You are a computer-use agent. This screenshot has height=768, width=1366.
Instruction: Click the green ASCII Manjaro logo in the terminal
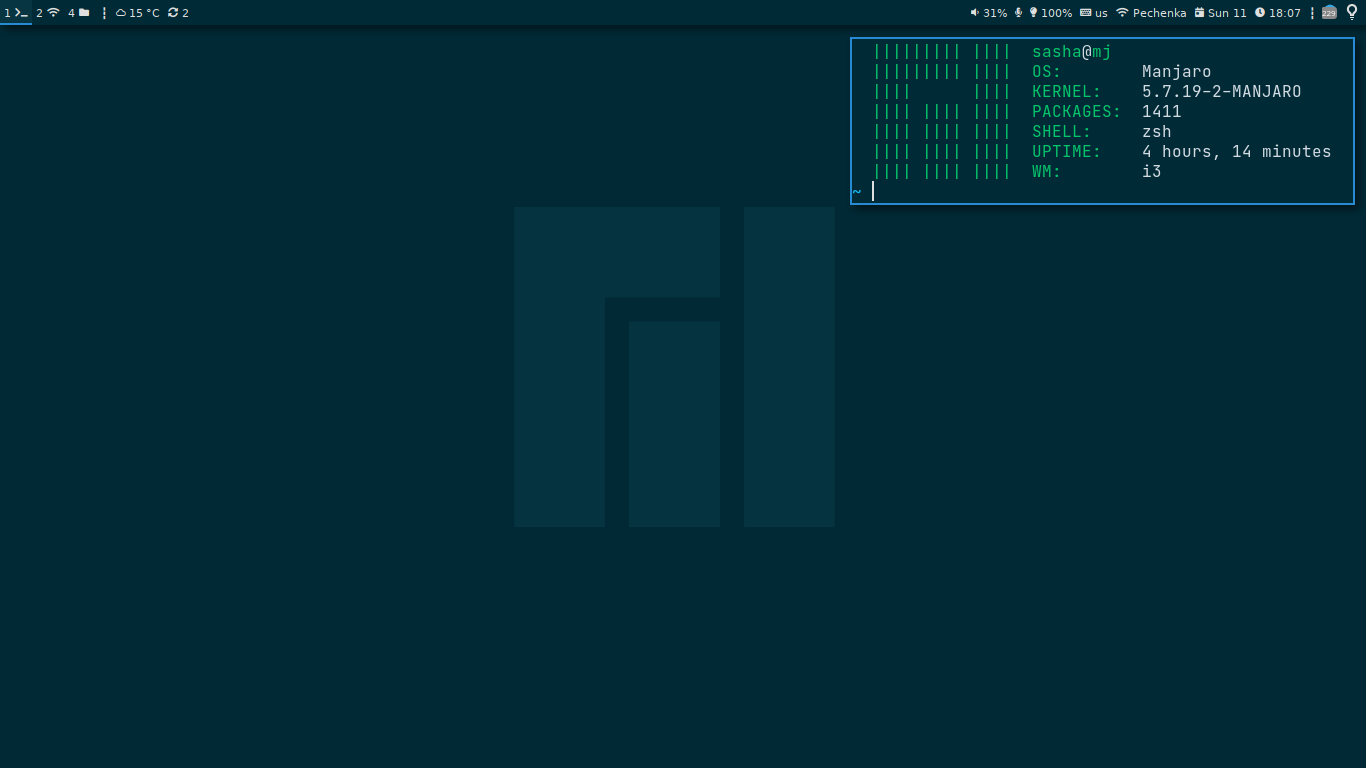tap(941, 112)
